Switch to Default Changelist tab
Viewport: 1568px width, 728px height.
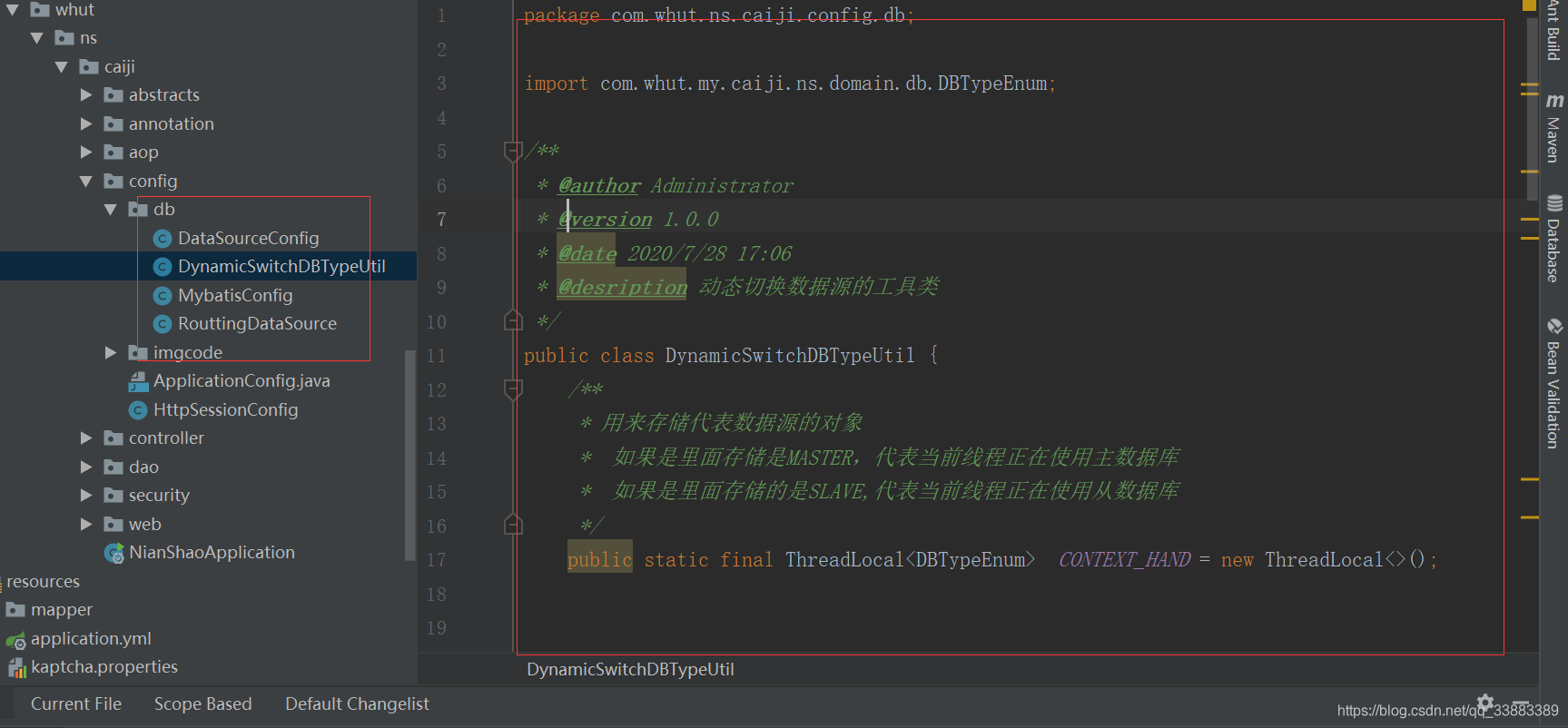click(x=357, y=704)
